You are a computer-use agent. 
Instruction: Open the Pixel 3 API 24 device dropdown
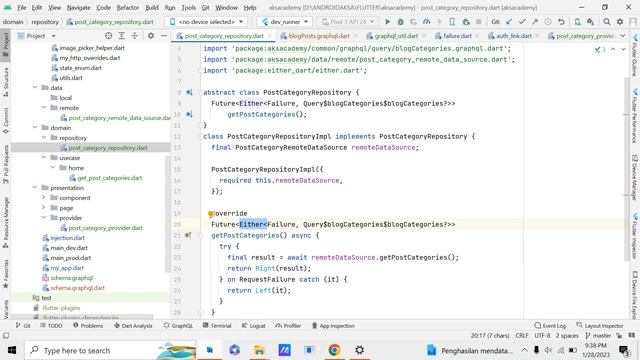coord(348,22)
